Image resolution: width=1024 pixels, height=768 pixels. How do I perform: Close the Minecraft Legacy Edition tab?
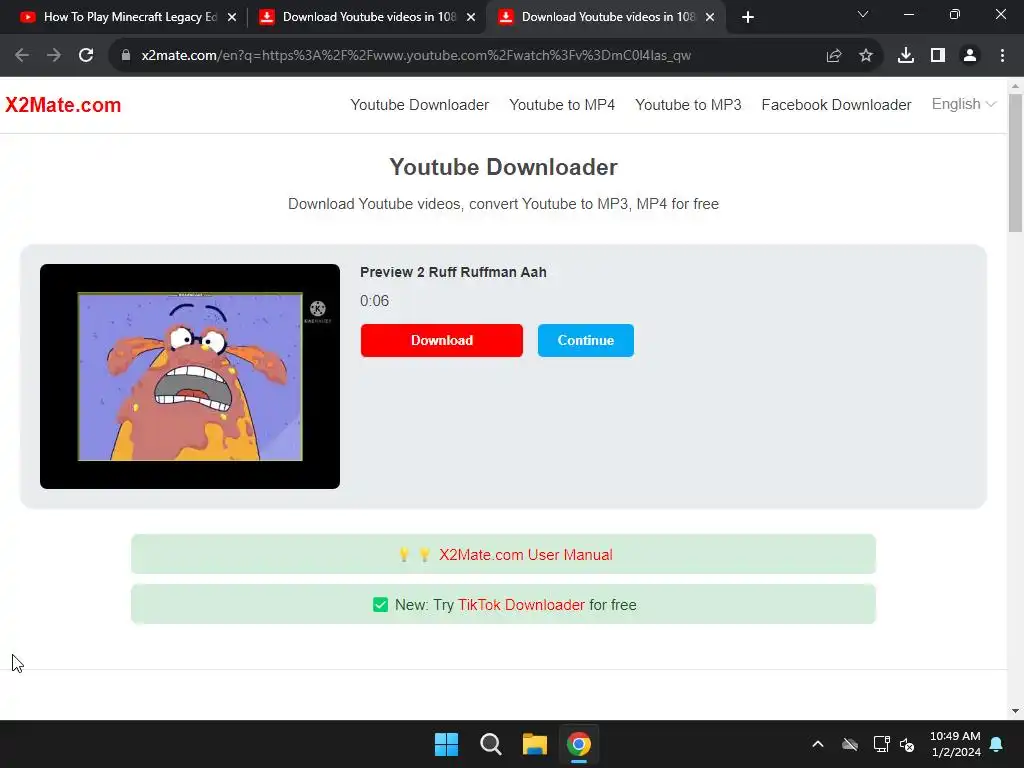(x=232, y=18)
